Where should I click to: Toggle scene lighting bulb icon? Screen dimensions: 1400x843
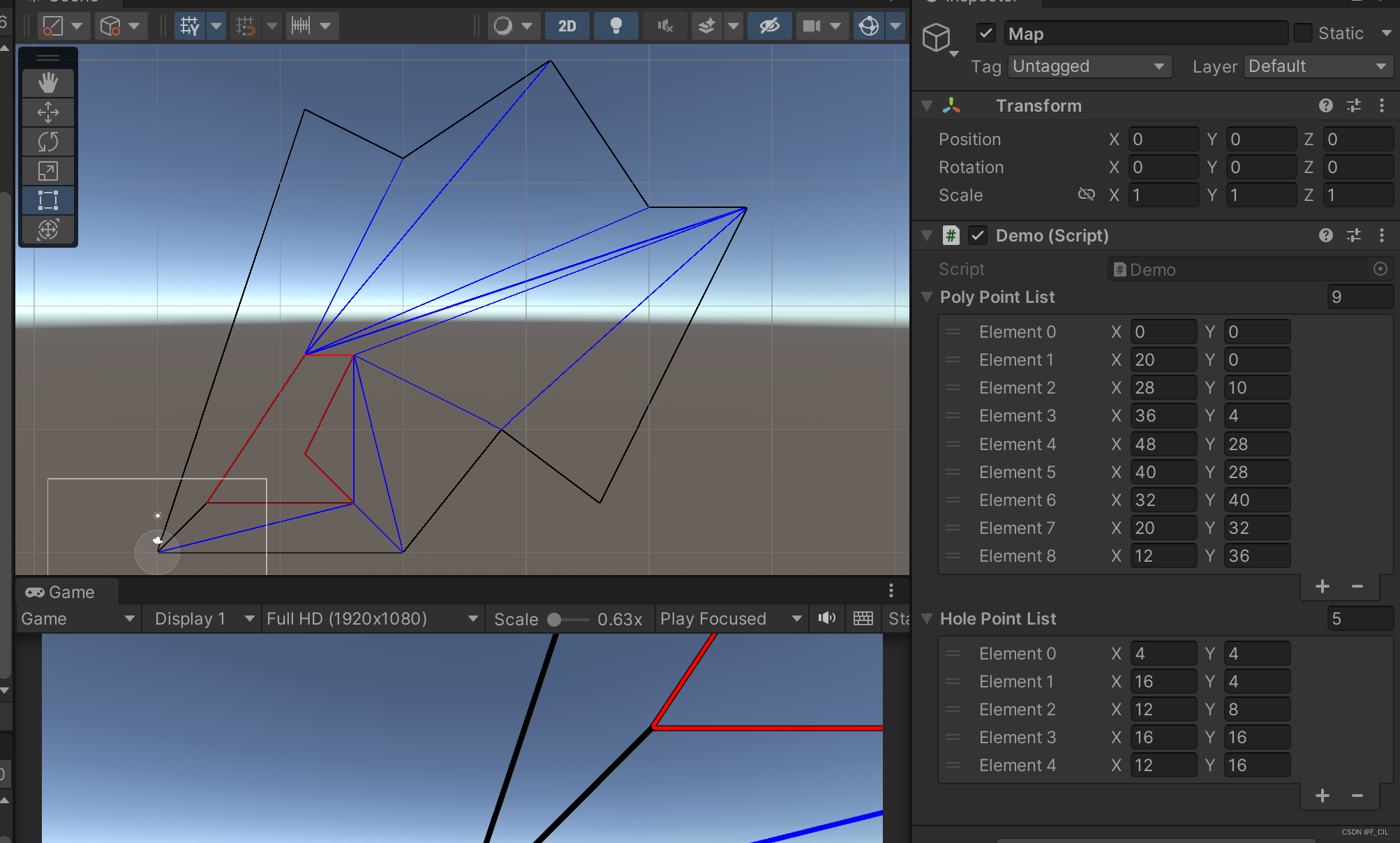[x=616, y=27]
